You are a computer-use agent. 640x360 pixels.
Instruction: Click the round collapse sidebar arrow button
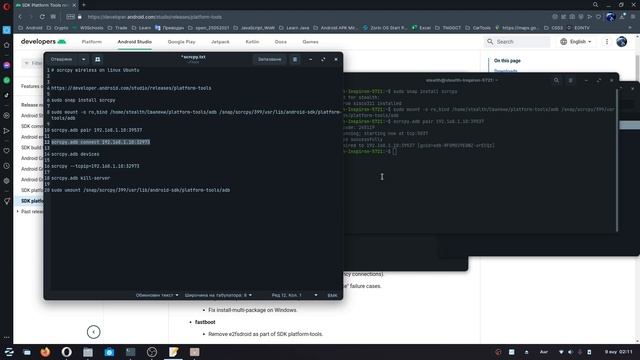pos(93,332)
